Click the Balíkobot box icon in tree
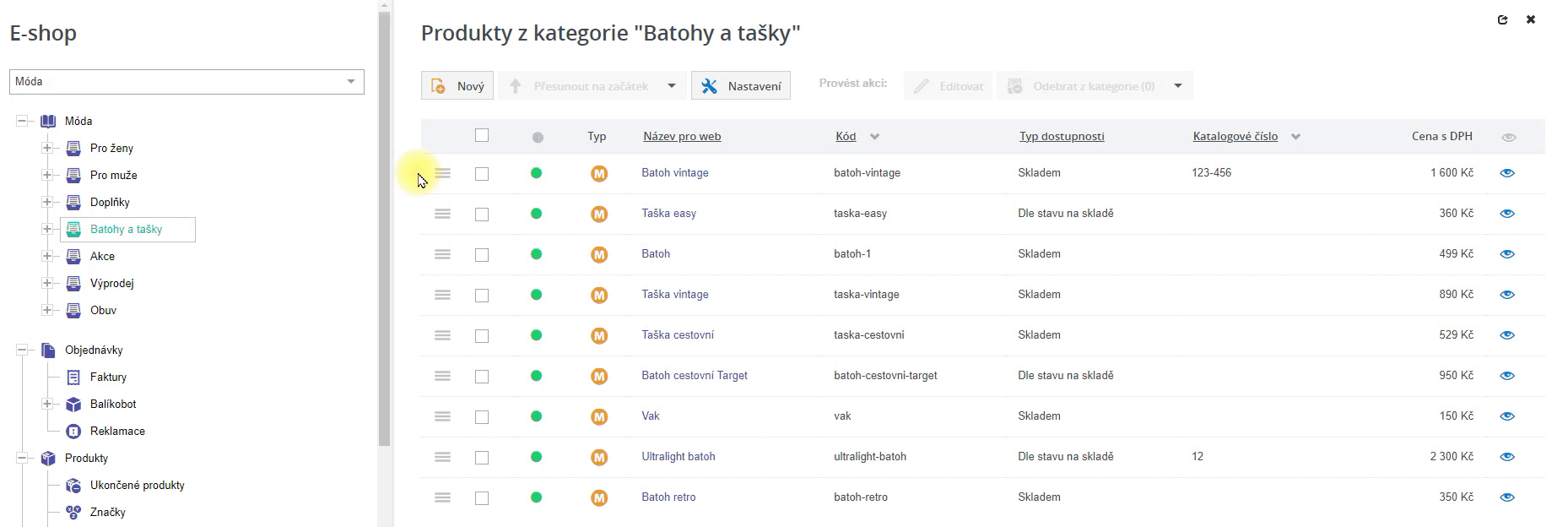Screen dimensions: 1568x527 [73, 405]
